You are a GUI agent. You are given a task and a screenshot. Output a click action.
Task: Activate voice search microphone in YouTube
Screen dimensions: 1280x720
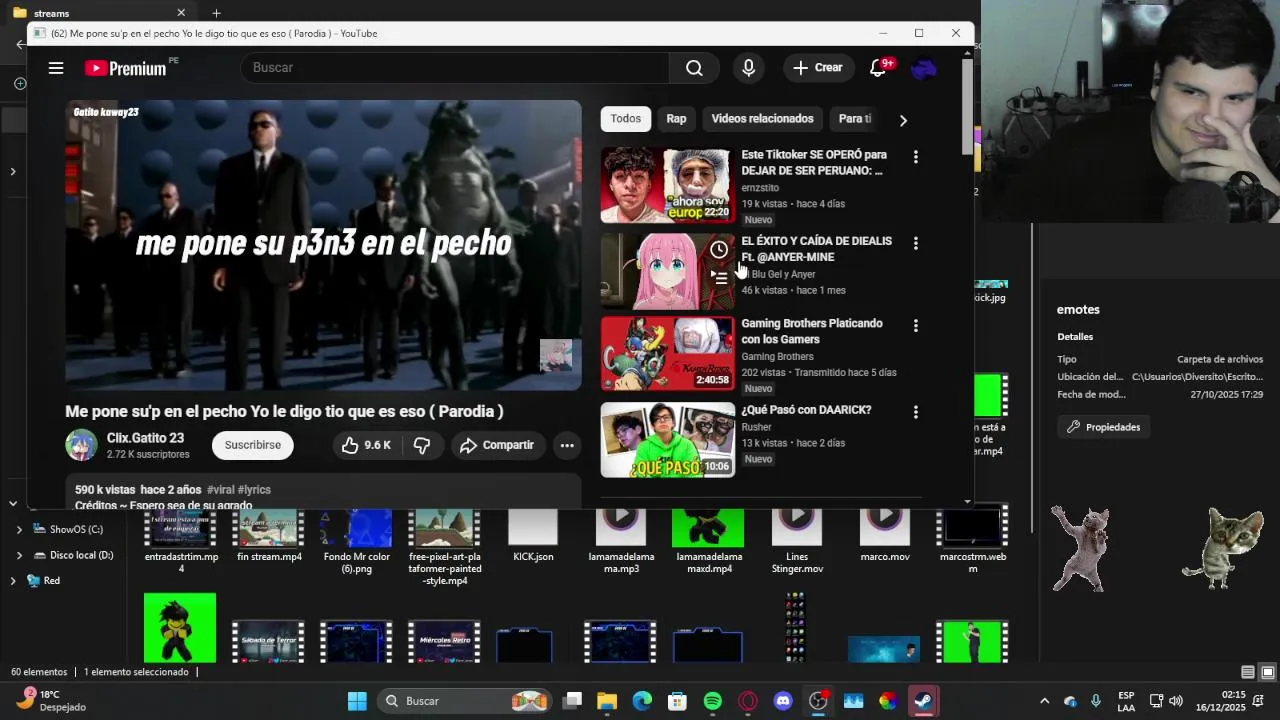748,68
